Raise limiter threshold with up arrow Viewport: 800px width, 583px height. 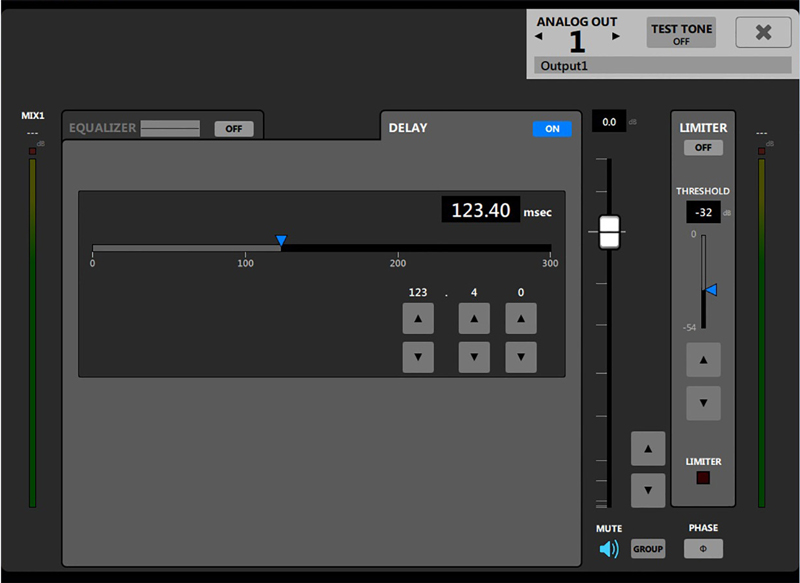pos(703,360)
